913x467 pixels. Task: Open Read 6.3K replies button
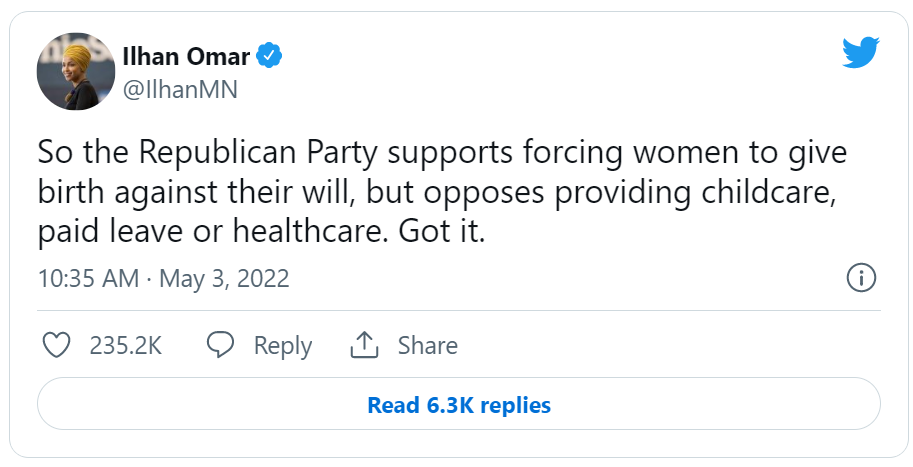tap(459, 404)
